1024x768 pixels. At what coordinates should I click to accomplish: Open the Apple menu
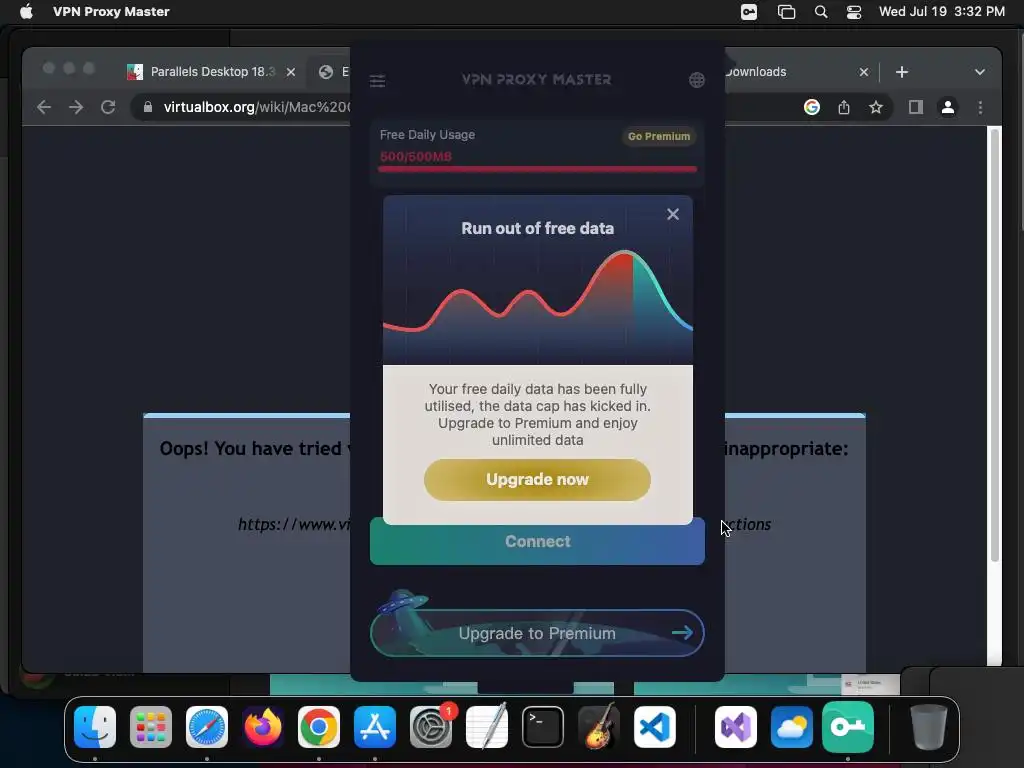26,12
